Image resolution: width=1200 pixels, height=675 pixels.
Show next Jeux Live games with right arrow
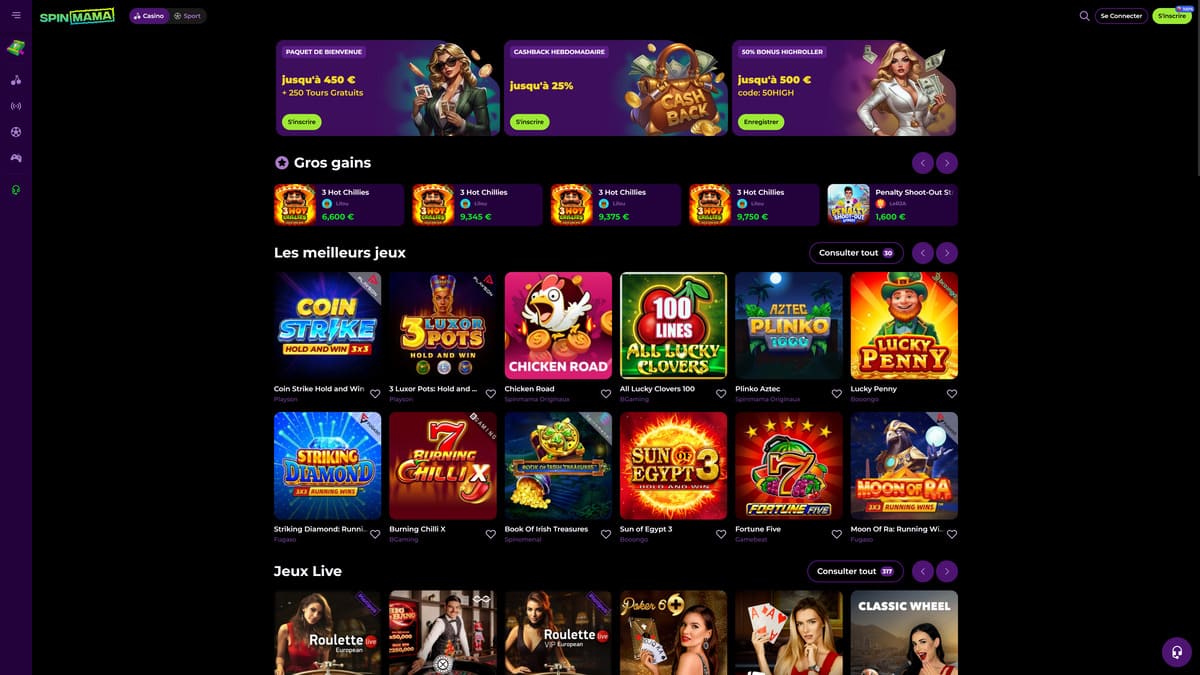click(x=947, y=572)
